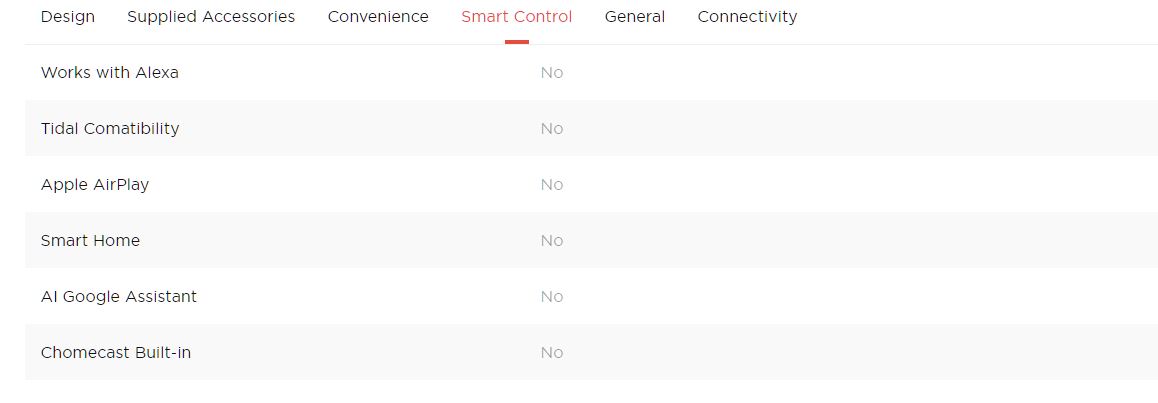Click the Works with Alexa label
Screen dimensions: 1158x403
[x=110, y=73]
